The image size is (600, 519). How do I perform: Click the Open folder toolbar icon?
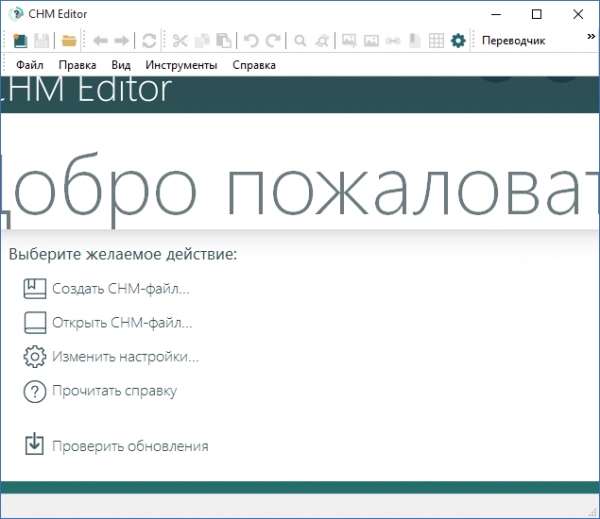tap(69, 41)
